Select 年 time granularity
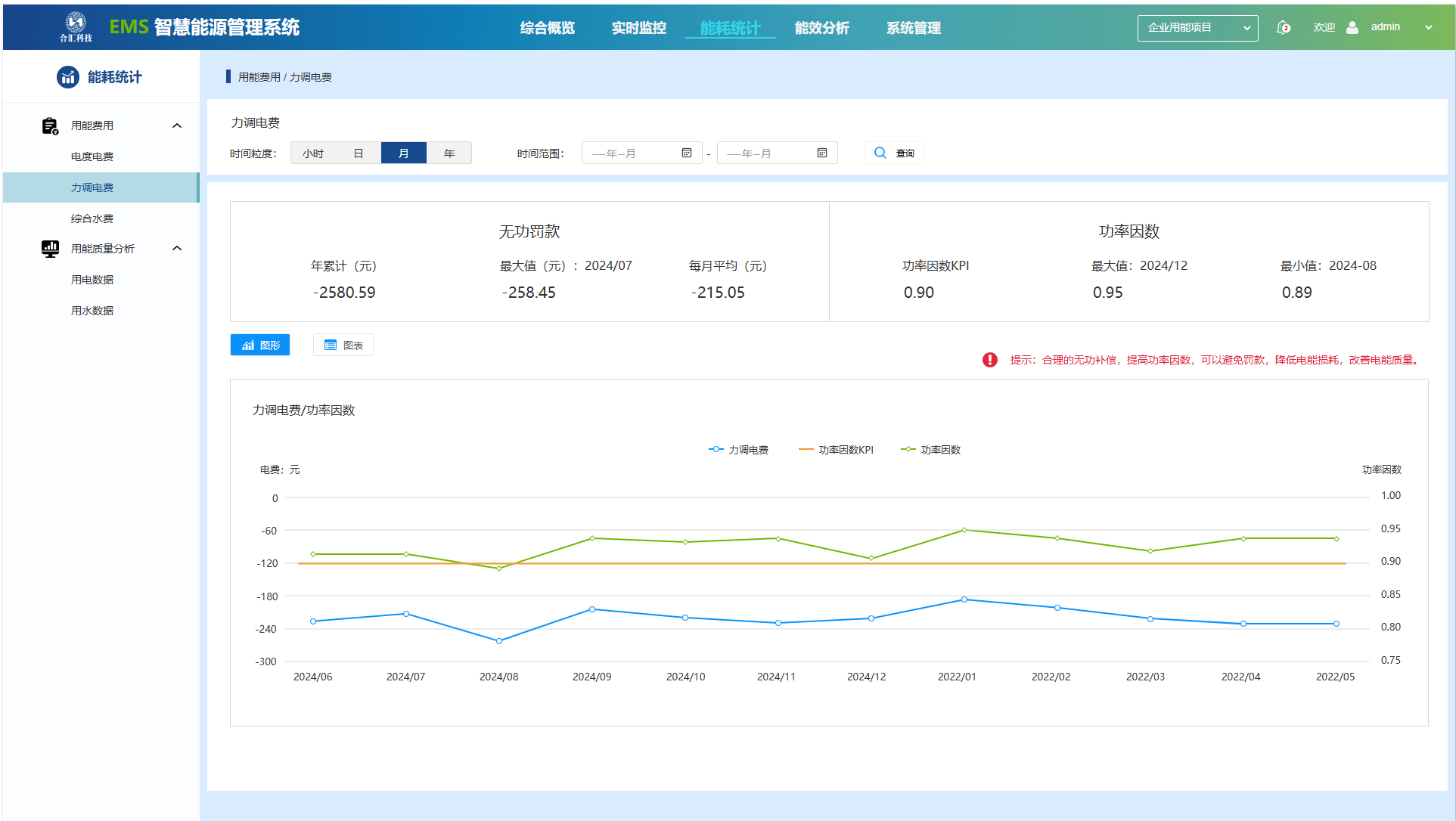The width and height of the screenshot is (1456, 821). click(449, 153)
